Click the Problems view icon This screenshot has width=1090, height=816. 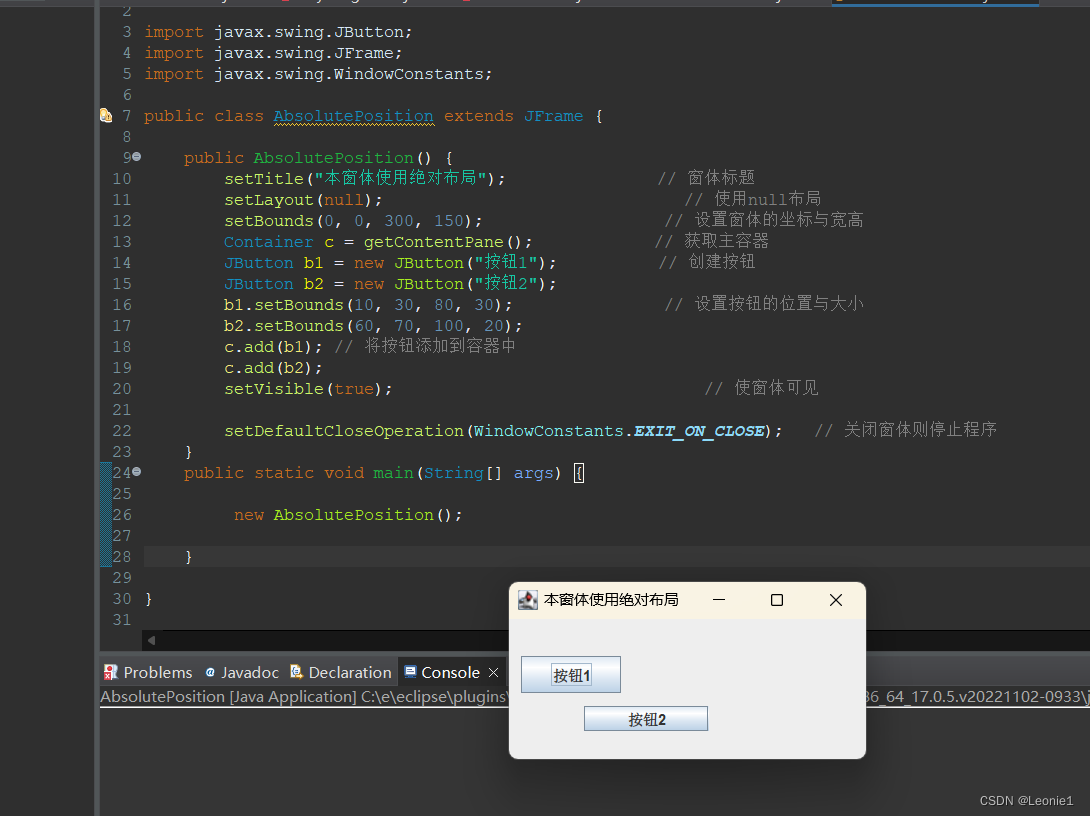coord(110,672)
